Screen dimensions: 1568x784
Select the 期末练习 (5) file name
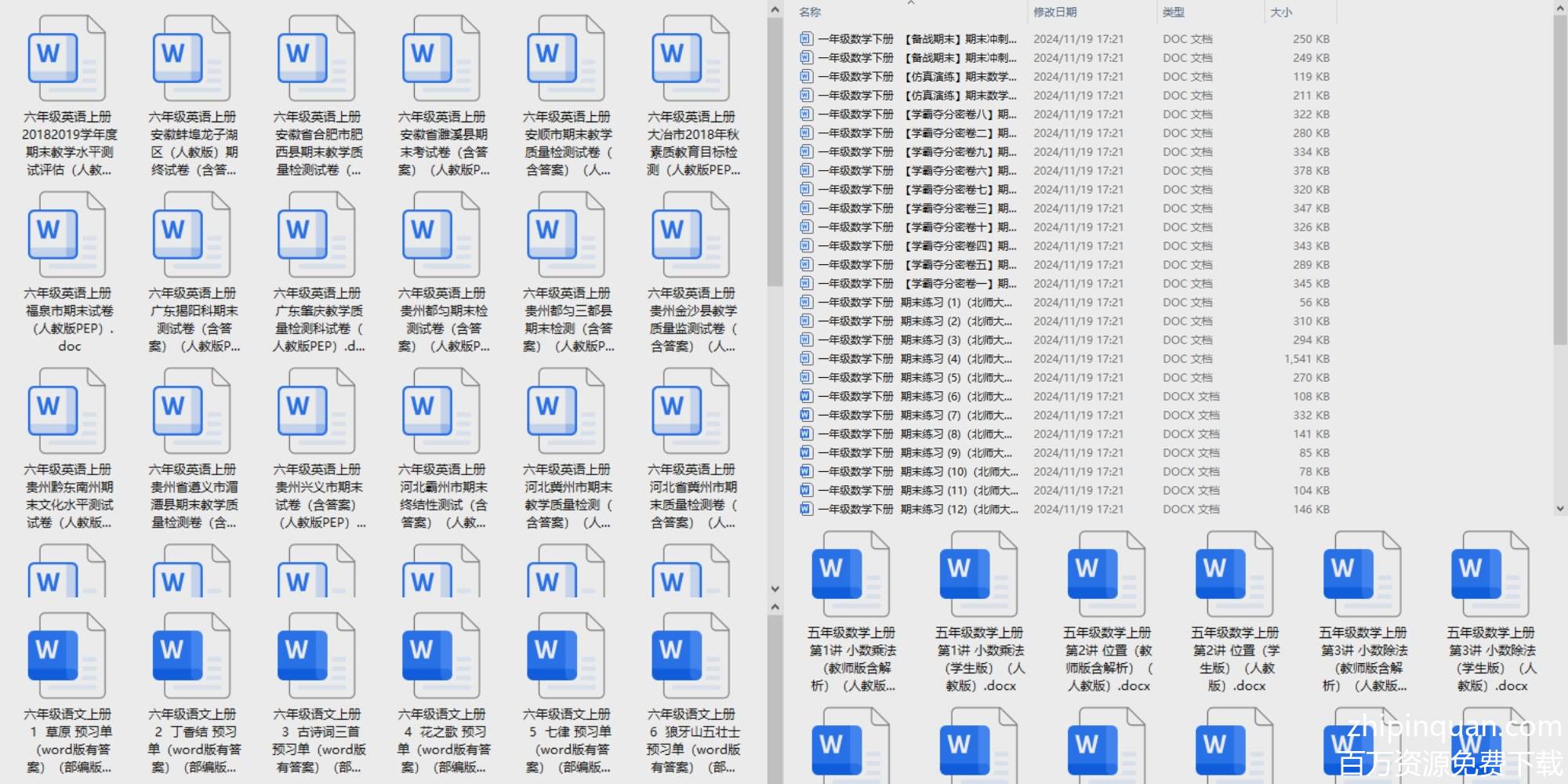pyautogui.click(x=915, y=377)
